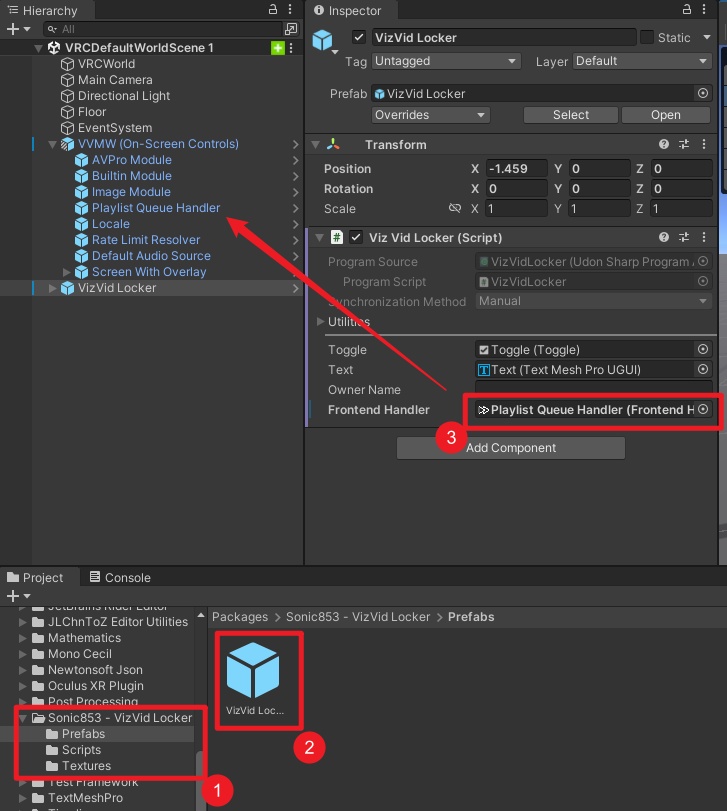Lock the Inspector panel with padlock icon
Viewport: 727px width, 811px height.
pos(687,9)
